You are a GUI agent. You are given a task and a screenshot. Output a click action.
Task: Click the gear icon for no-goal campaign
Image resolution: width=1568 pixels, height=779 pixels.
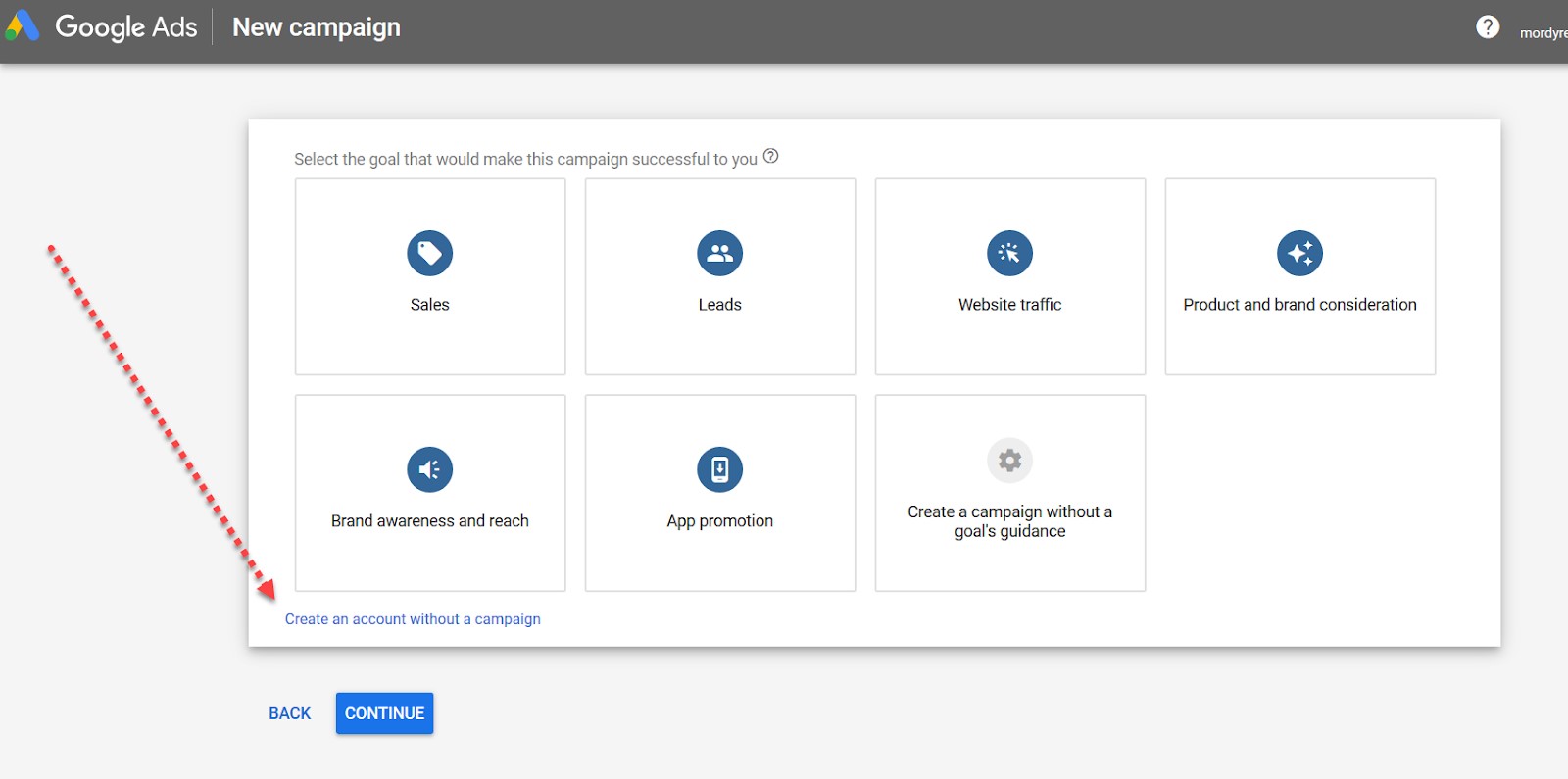coord(1009,460)
